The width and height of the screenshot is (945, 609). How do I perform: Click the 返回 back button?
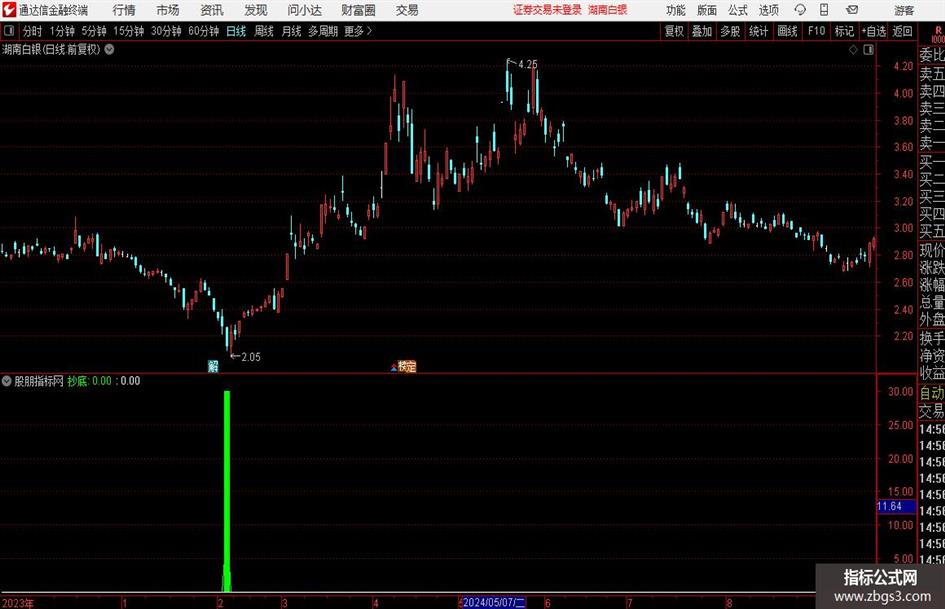pyautogui.click(x=902, y=31)
